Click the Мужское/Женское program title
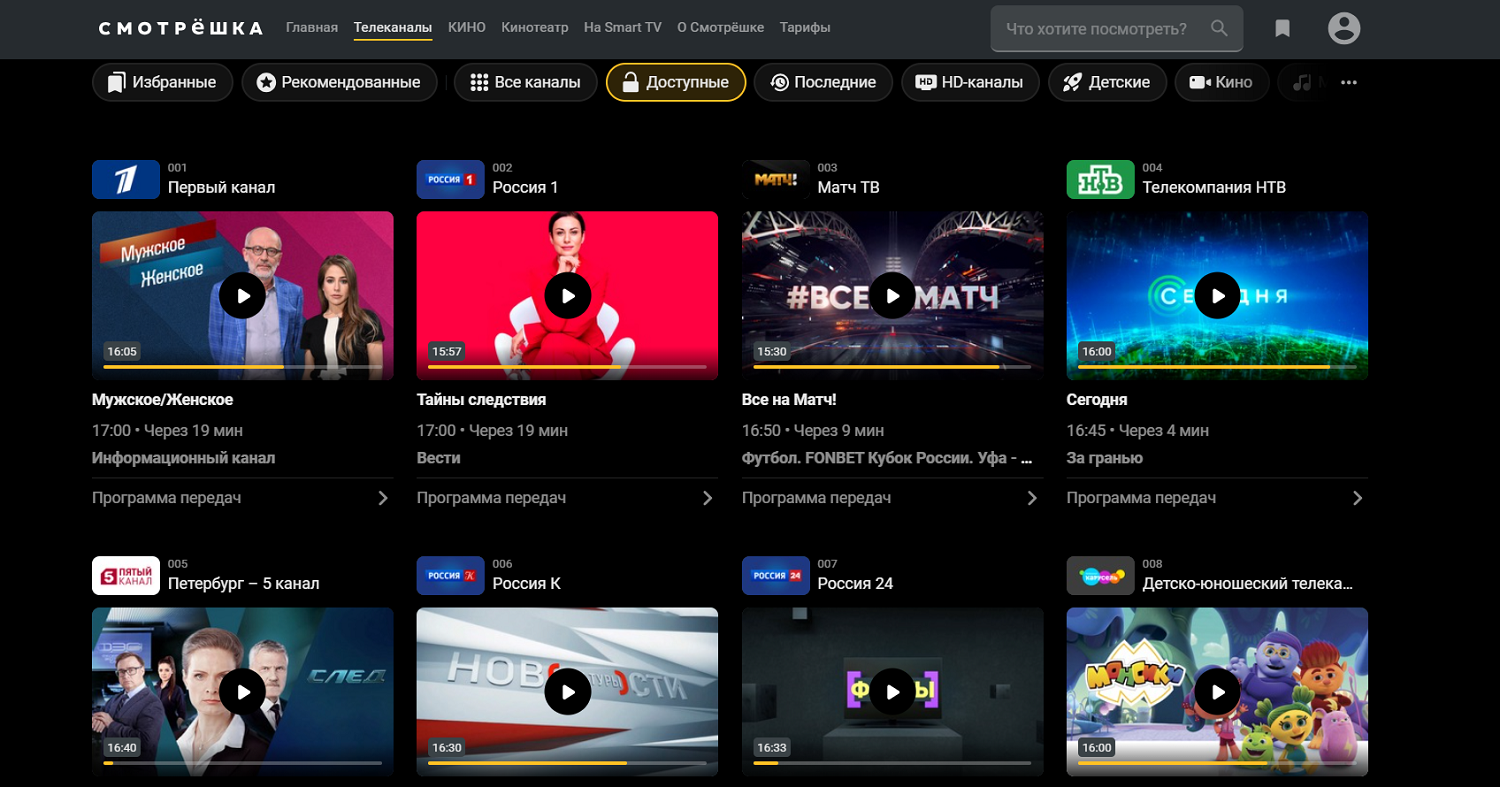This screenshot has width=1500, height=787. click(162, 399)
